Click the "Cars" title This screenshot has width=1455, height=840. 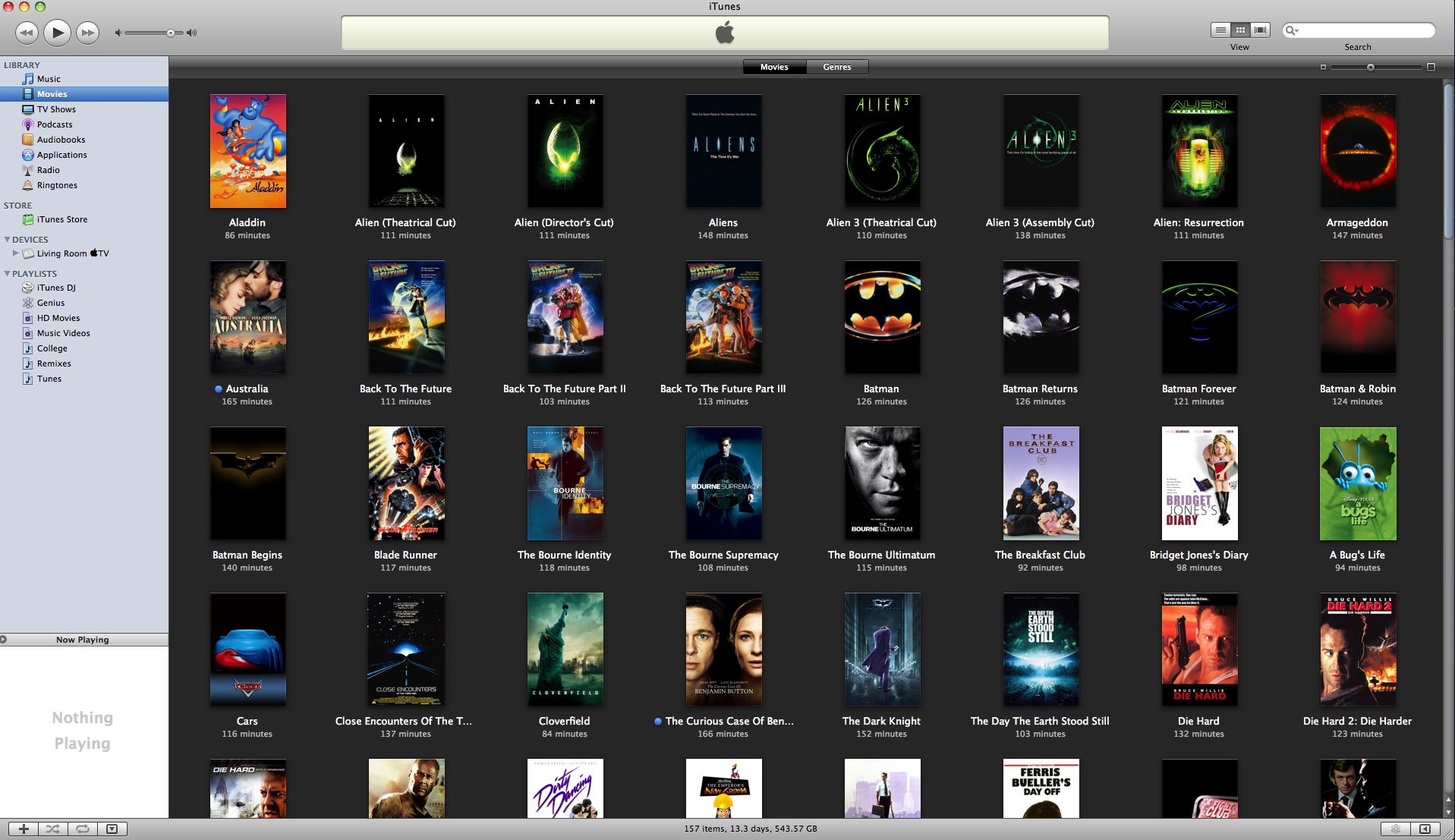(247, 721)
